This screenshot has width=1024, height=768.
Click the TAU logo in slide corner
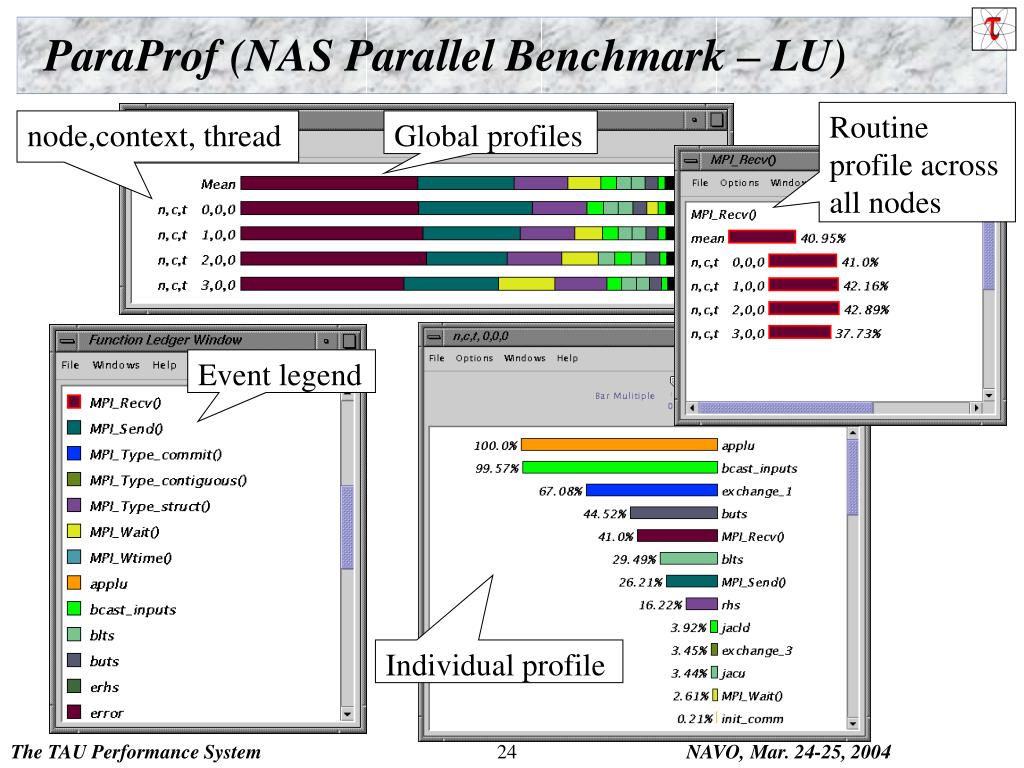(993, 29)
